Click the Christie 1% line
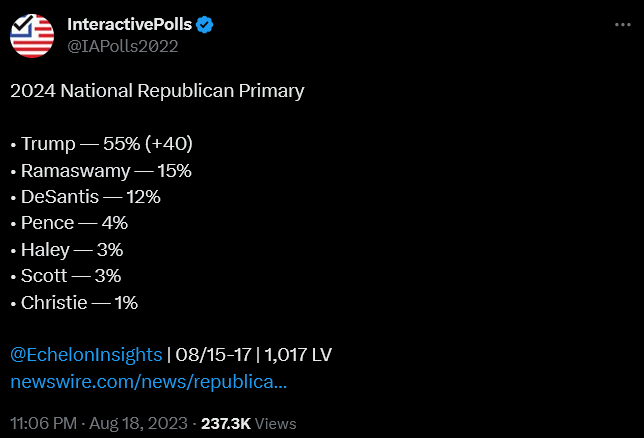Image resolution: width=644 pixels, height=438 pixels. [74, 303]
